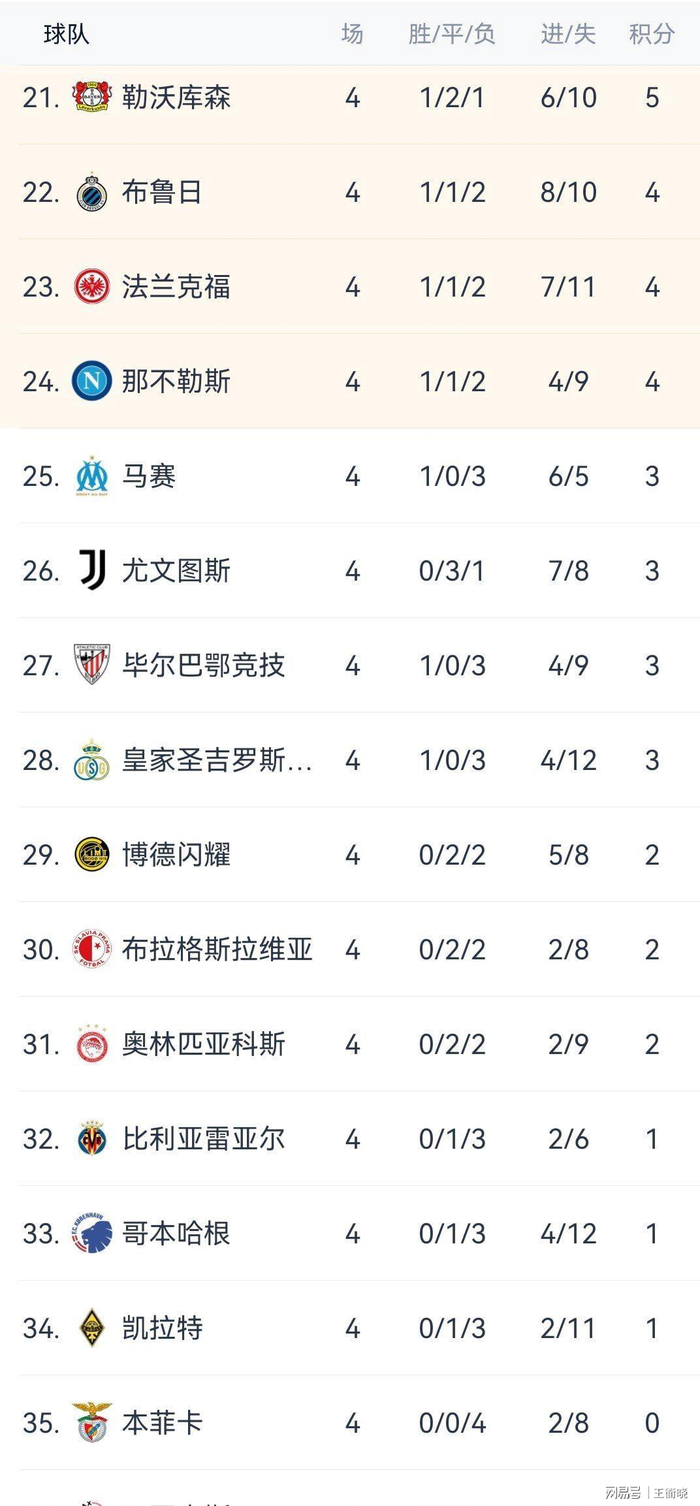Screen dimensions: 700x1506
Task: Click the Bayer Leverkusen club crest
Action: click(93, 97)
